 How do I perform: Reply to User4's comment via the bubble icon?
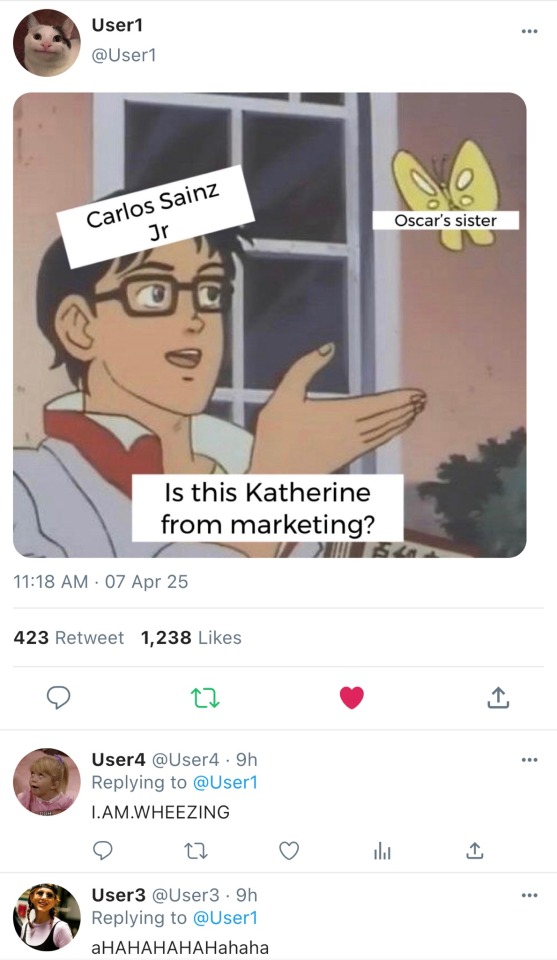(x=103, y=850)
